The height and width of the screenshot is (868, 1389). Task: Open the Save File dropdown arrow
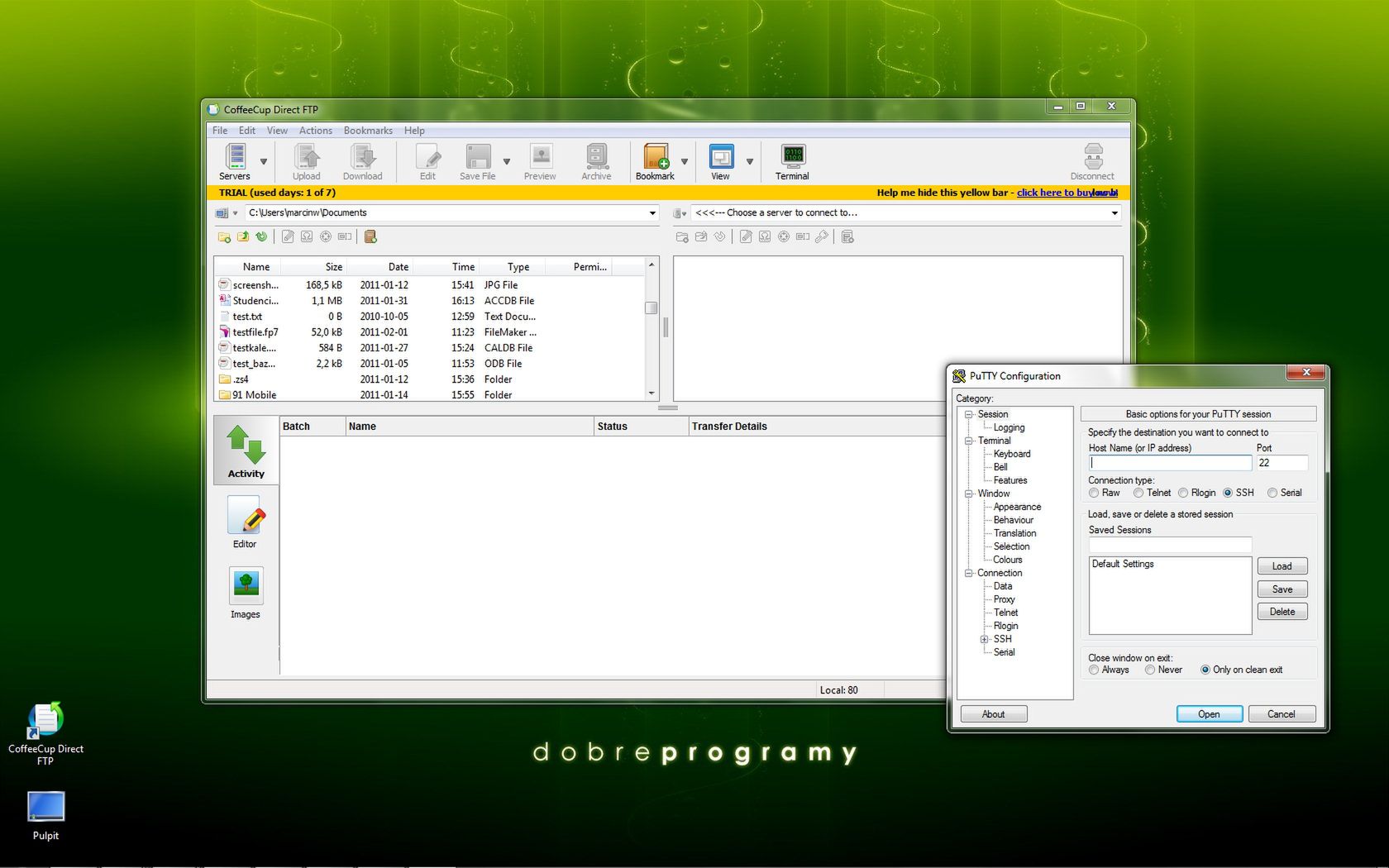[x=507, y=162]
